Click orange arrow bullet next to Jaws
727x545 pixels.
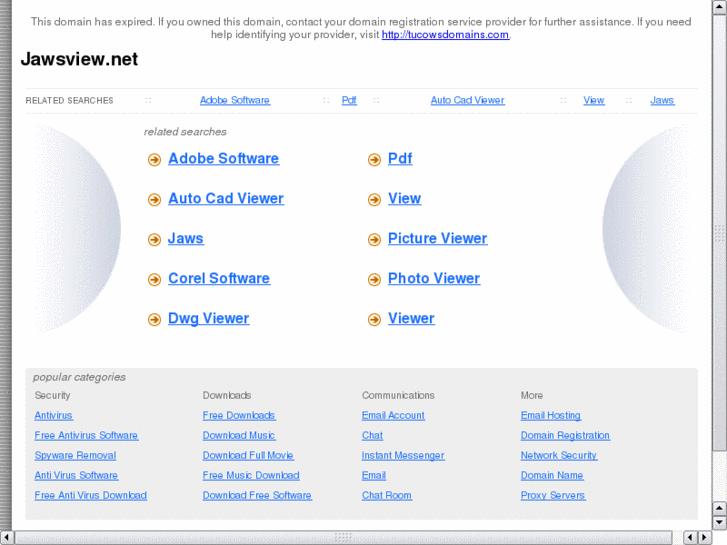pos(154,240)
